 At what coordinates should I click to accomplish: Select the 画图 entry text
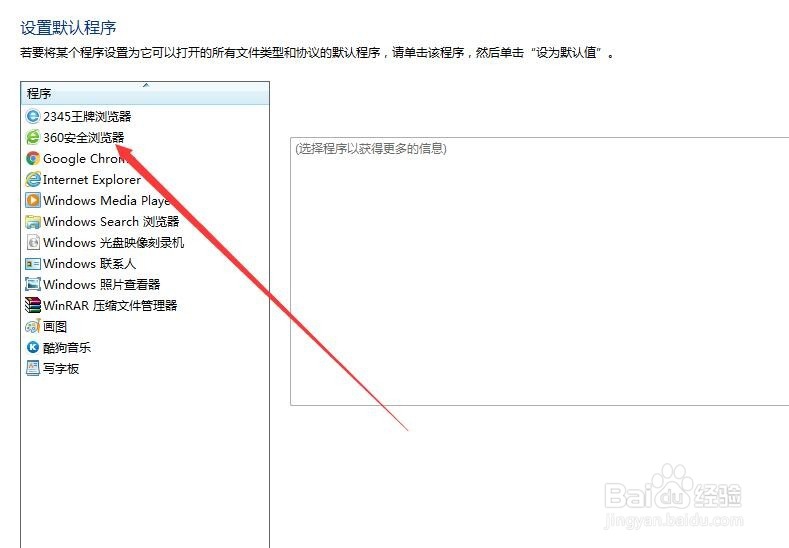click(x=55, y=327)
